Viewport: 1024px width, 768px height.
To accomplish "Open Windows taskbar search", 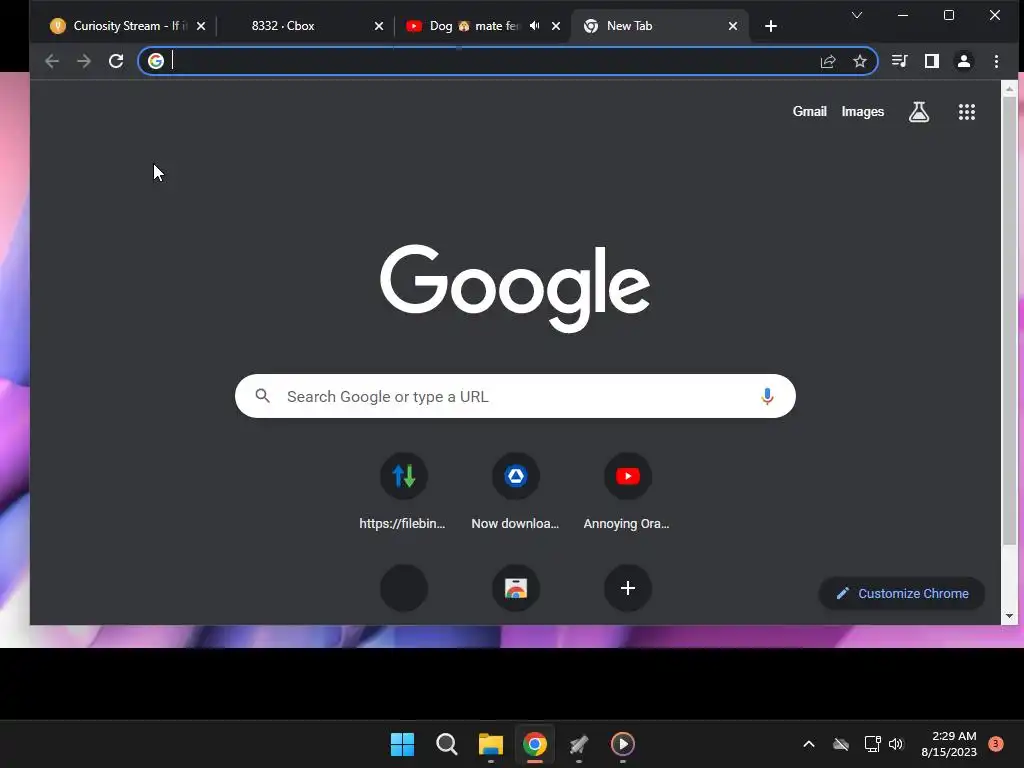I will click(447, 744).
